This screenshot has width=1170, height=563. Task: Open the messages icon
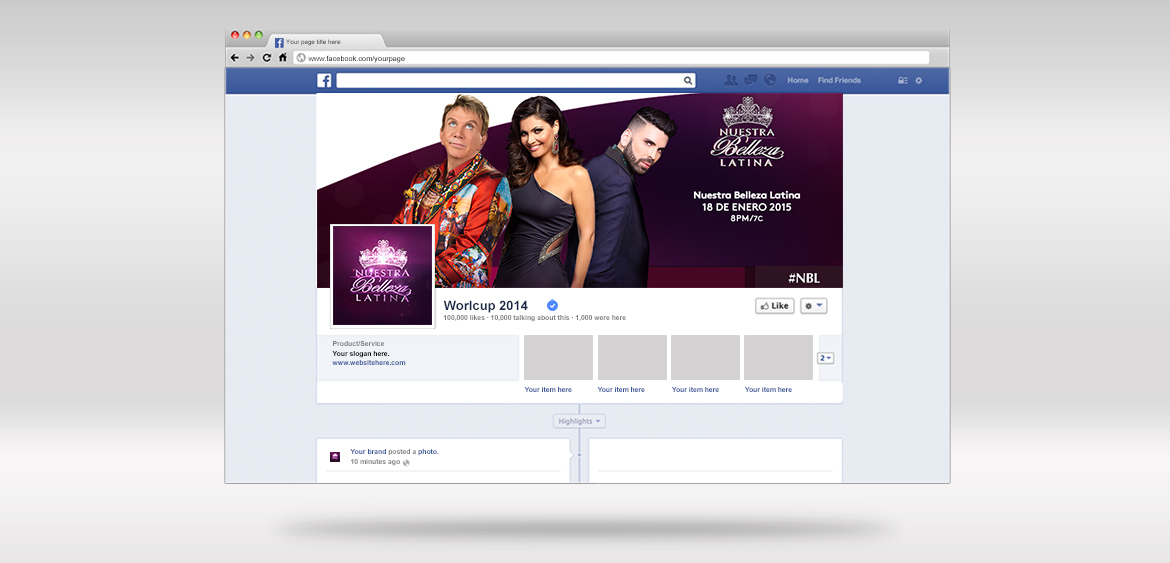tap(751, 80)
